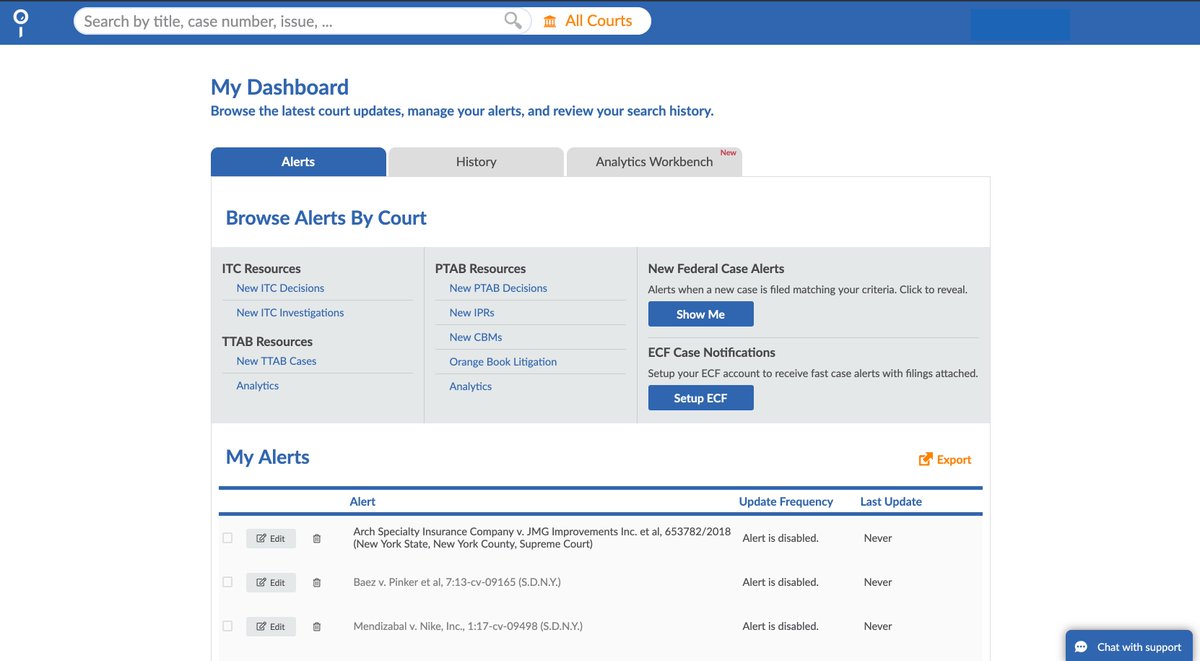The width and height of the screenshot is (1200, 661).
Task: Tick the checkbox for Baez v. Pinker alert
Action: click(227, 582)
